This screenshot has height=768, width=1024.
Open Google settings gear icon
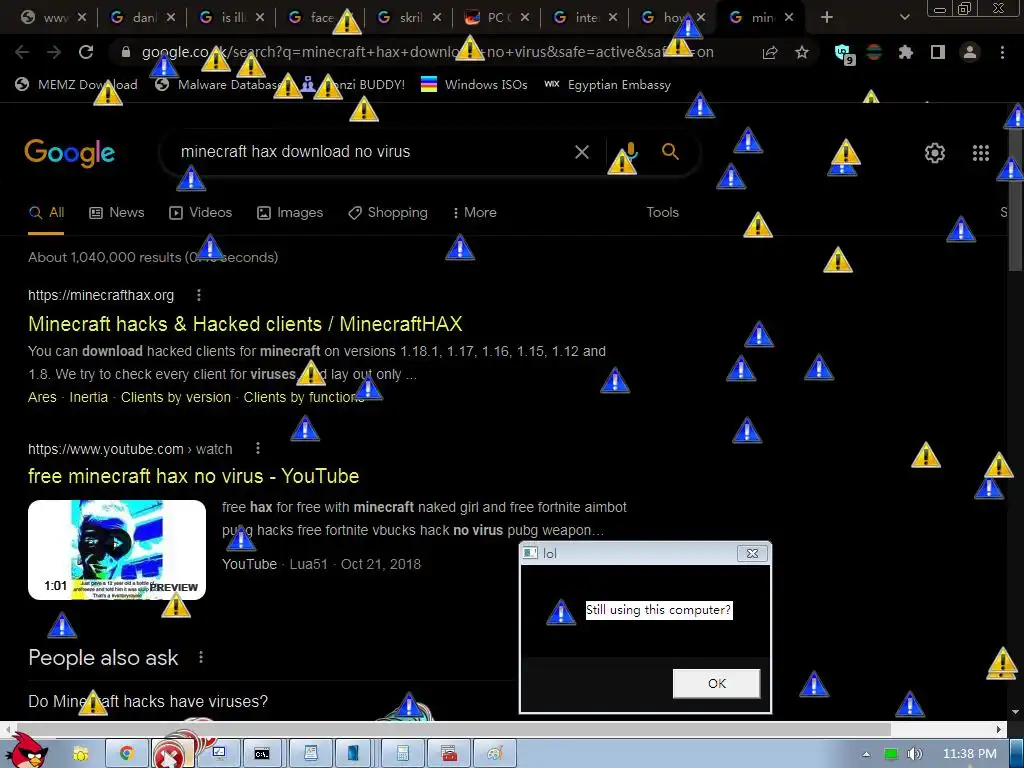point(935,153)
